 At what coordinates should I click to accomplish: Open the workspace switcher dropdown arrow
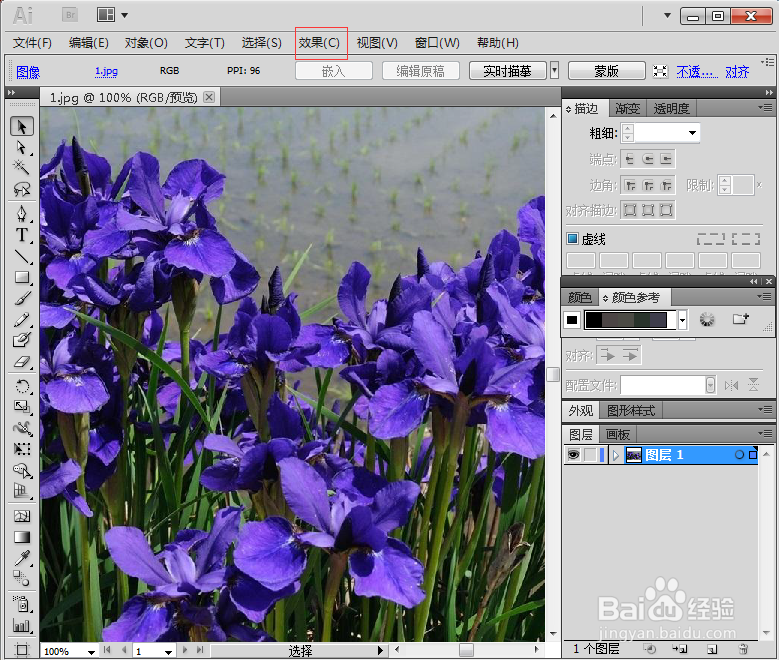coord(667,15)
